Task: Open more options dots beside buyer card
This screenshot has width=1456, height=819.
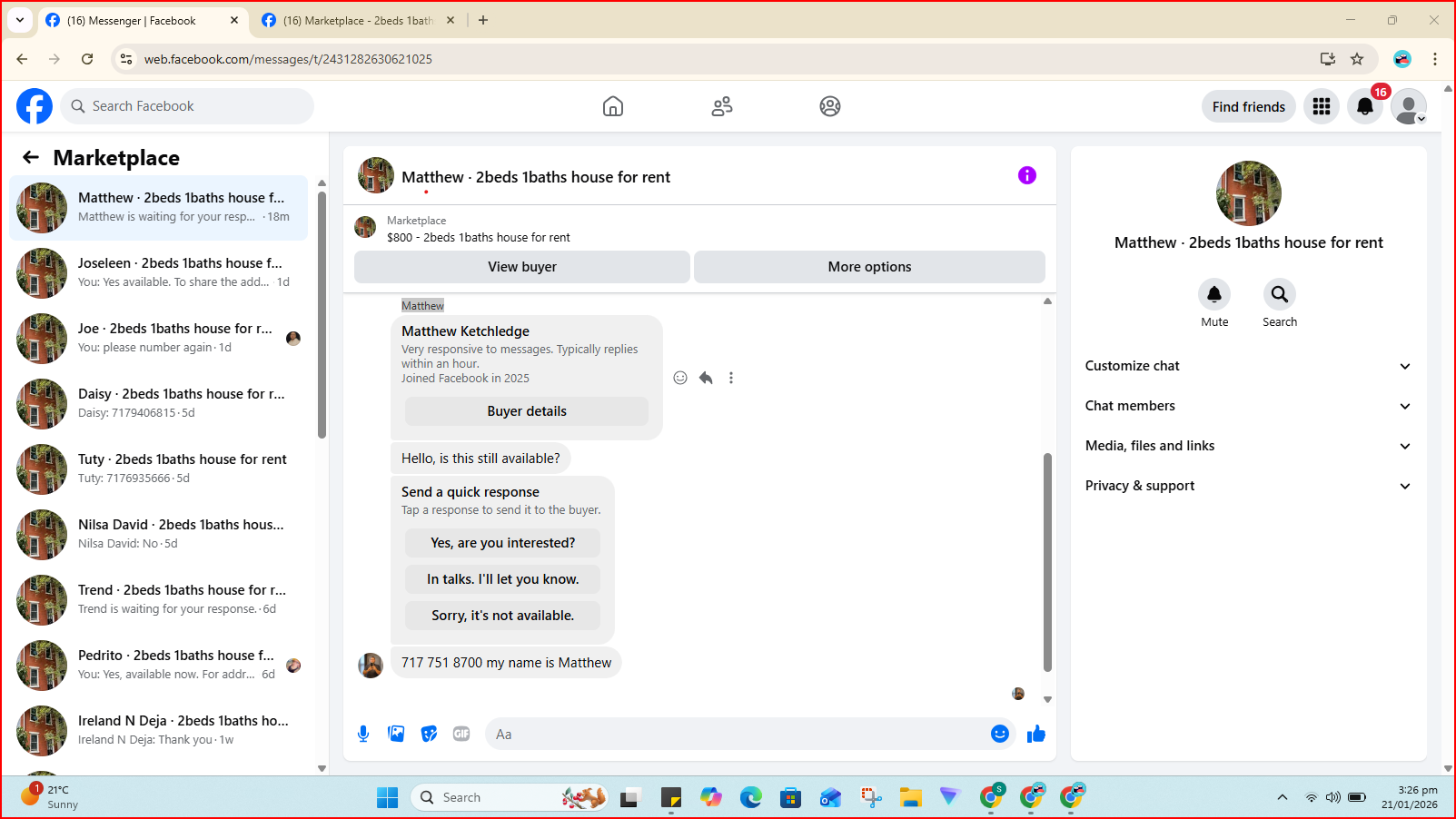Action: pyautogui.click(x=731, y=378)
